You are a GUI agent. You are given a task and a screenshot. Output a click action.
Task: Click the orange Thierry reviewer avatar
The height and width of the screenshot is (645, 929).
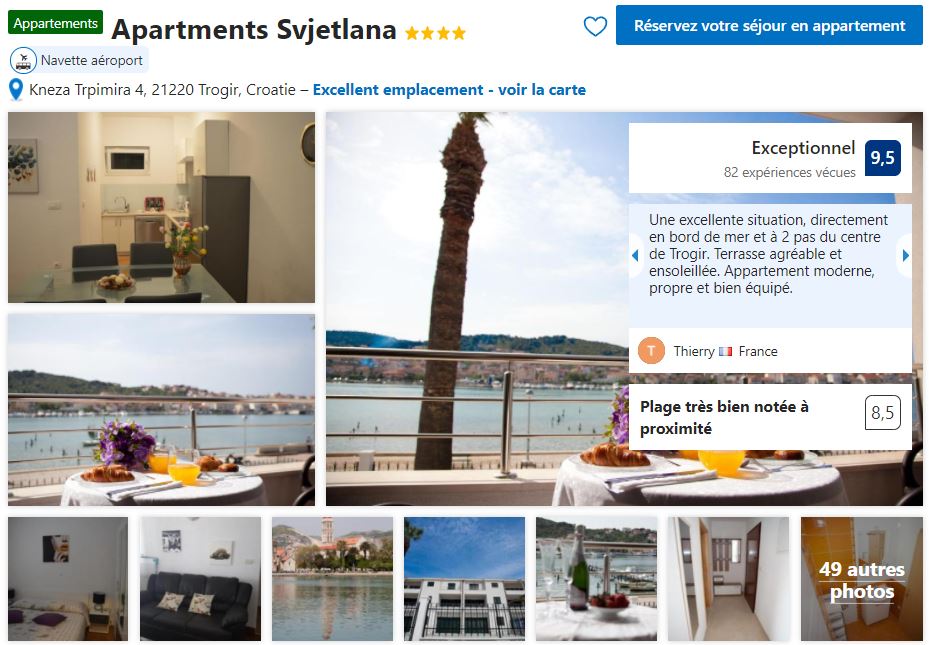(651, 351)
